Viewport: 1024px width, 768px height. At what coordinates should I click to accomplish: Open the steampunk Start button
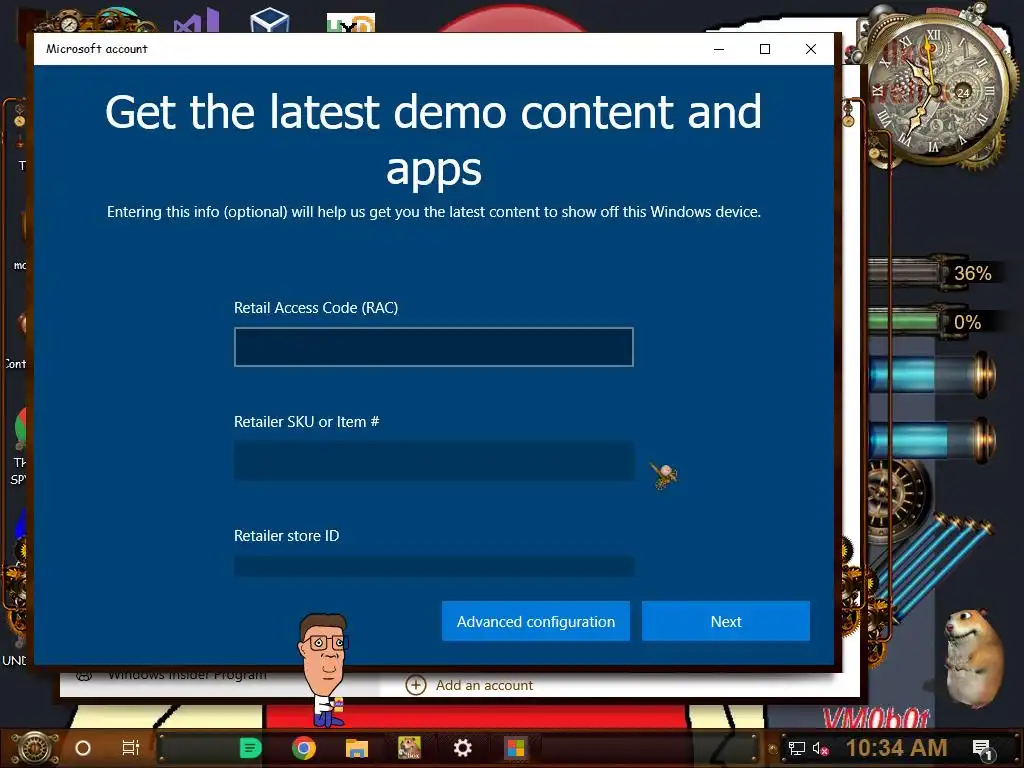(35, 748)
